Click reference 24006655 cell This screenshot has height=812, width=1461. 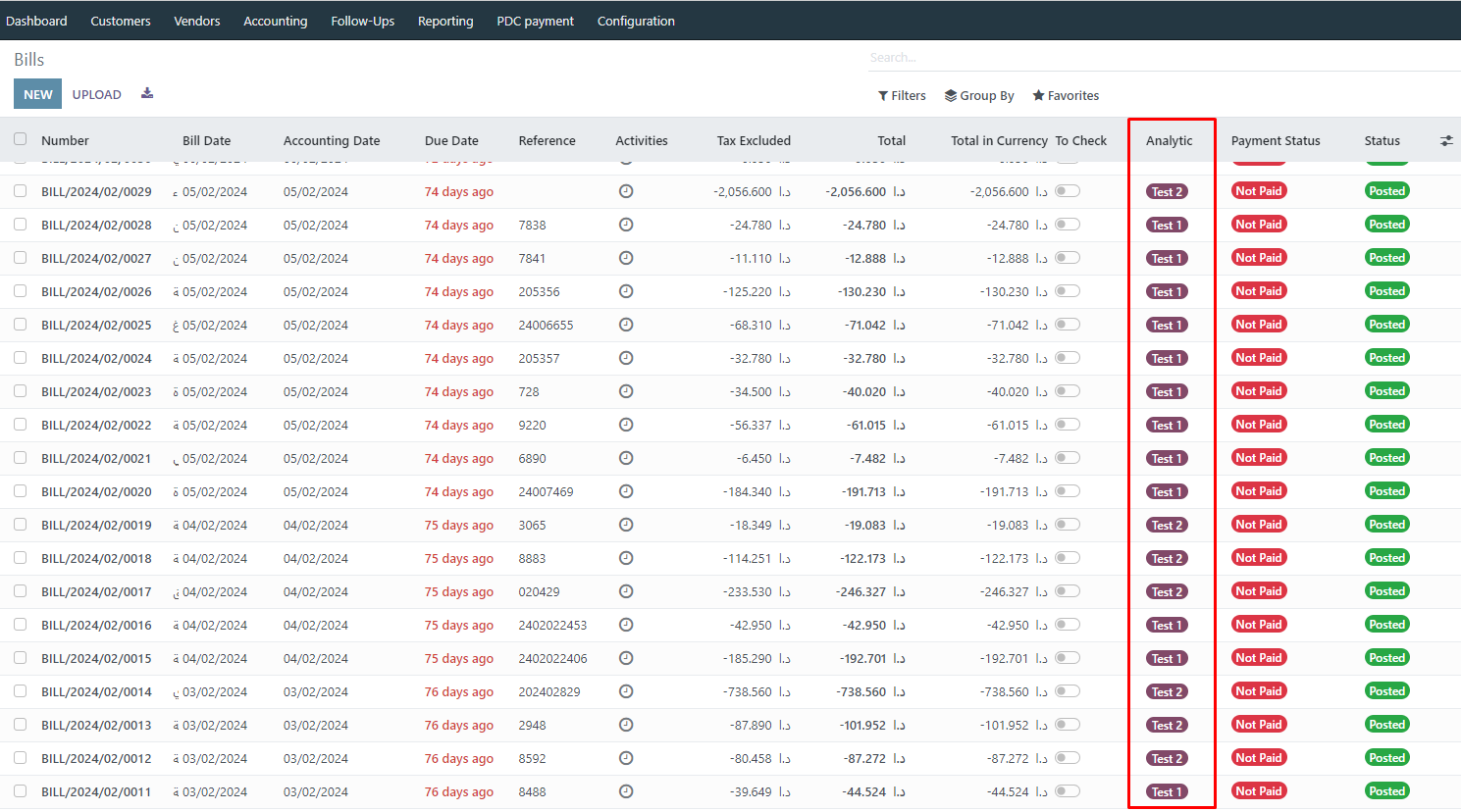[546, 325]
